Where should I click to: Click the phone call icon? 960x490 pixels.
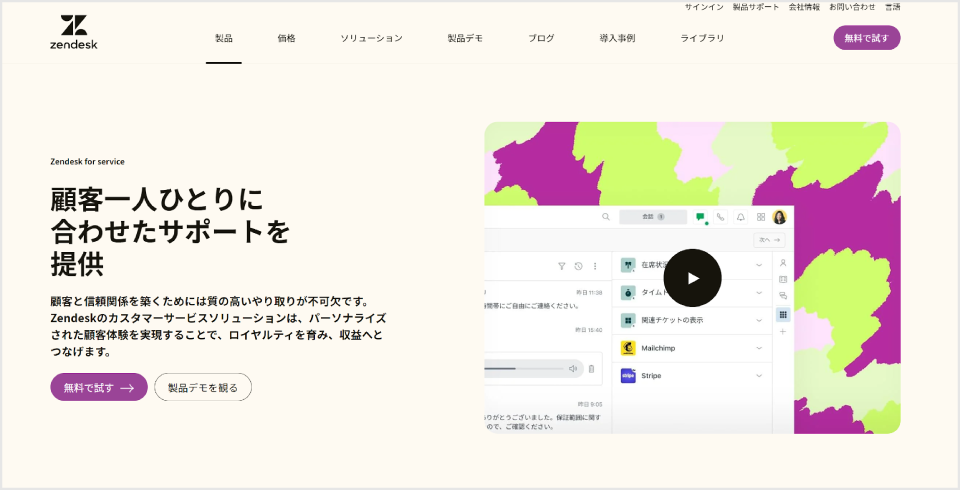coord(720,217)
